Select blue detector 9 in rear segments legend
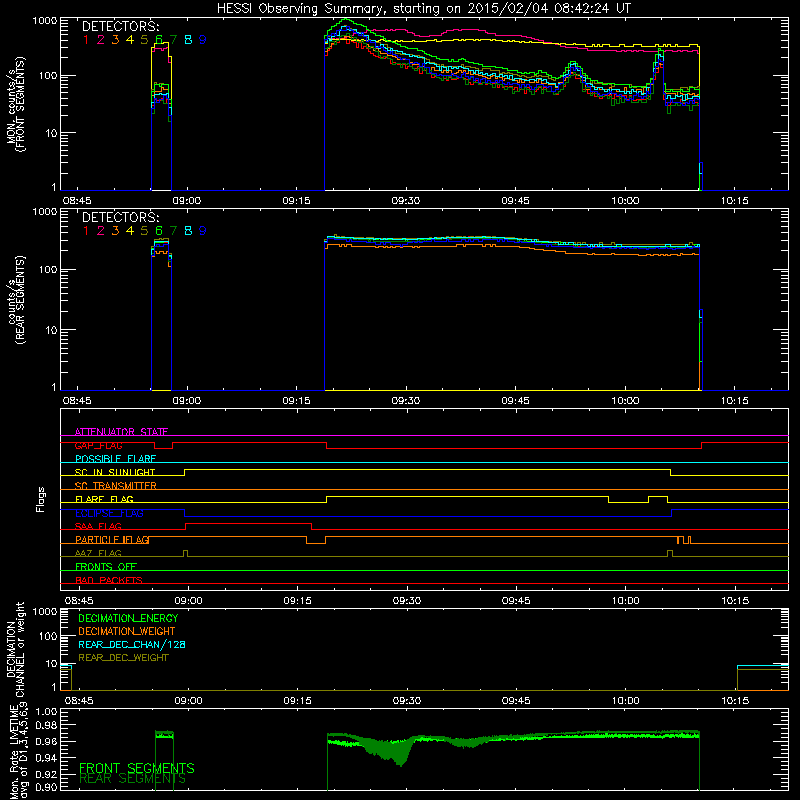 click(203, 231)
